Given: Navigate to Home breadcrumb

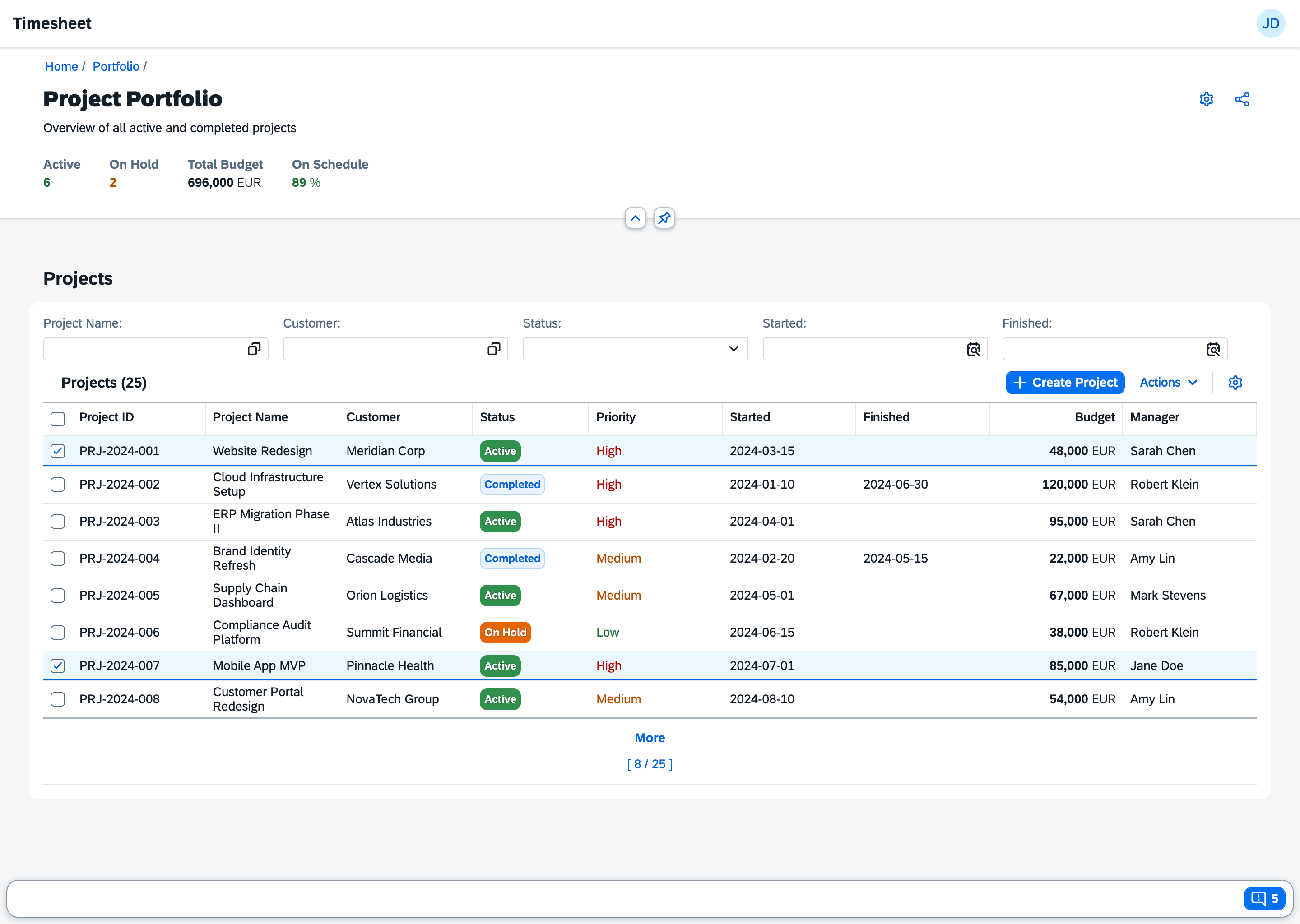Looking at the screenshot, I should pyautogui.click(x=61, y=67).
